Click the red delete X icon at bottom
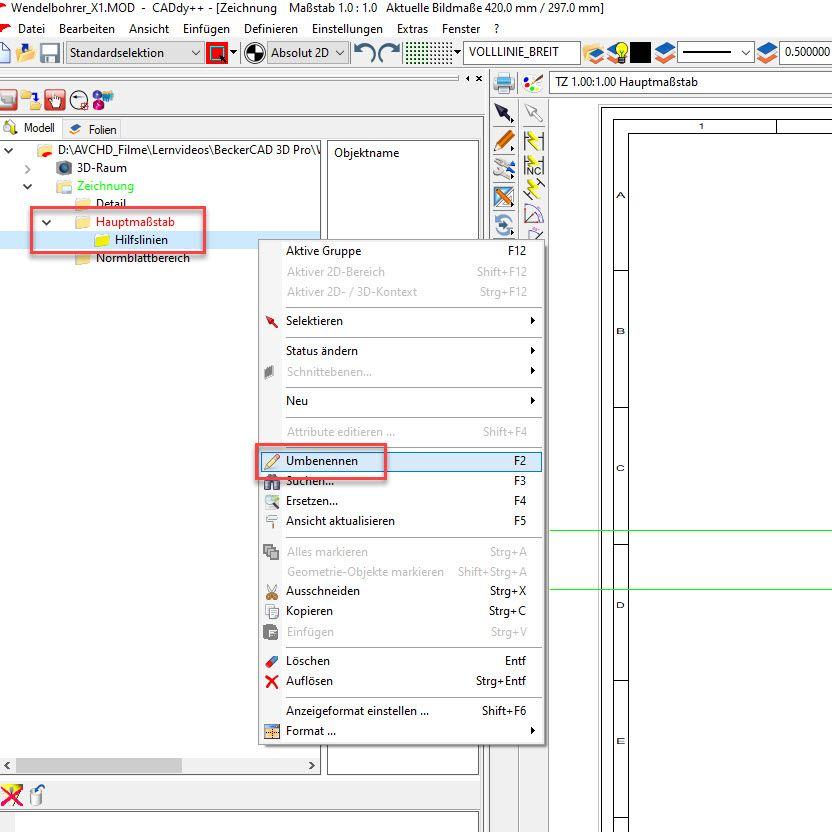The image size is (832, 832). (x=11, y=795)
